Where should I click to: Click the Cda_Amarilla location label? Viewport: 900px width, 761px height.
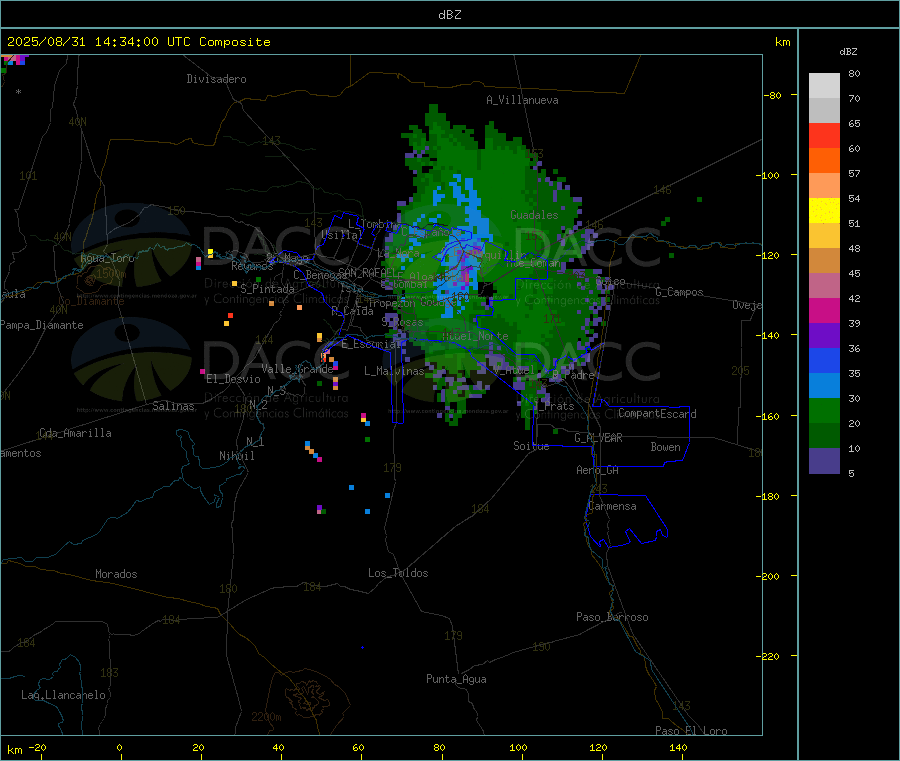75,433
